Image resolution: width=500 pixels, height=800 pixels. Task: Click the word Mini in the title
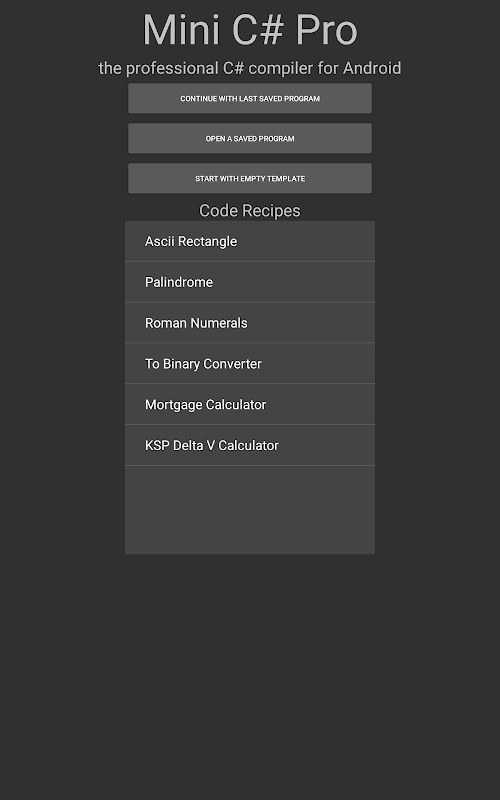click(x=181, y=30)
